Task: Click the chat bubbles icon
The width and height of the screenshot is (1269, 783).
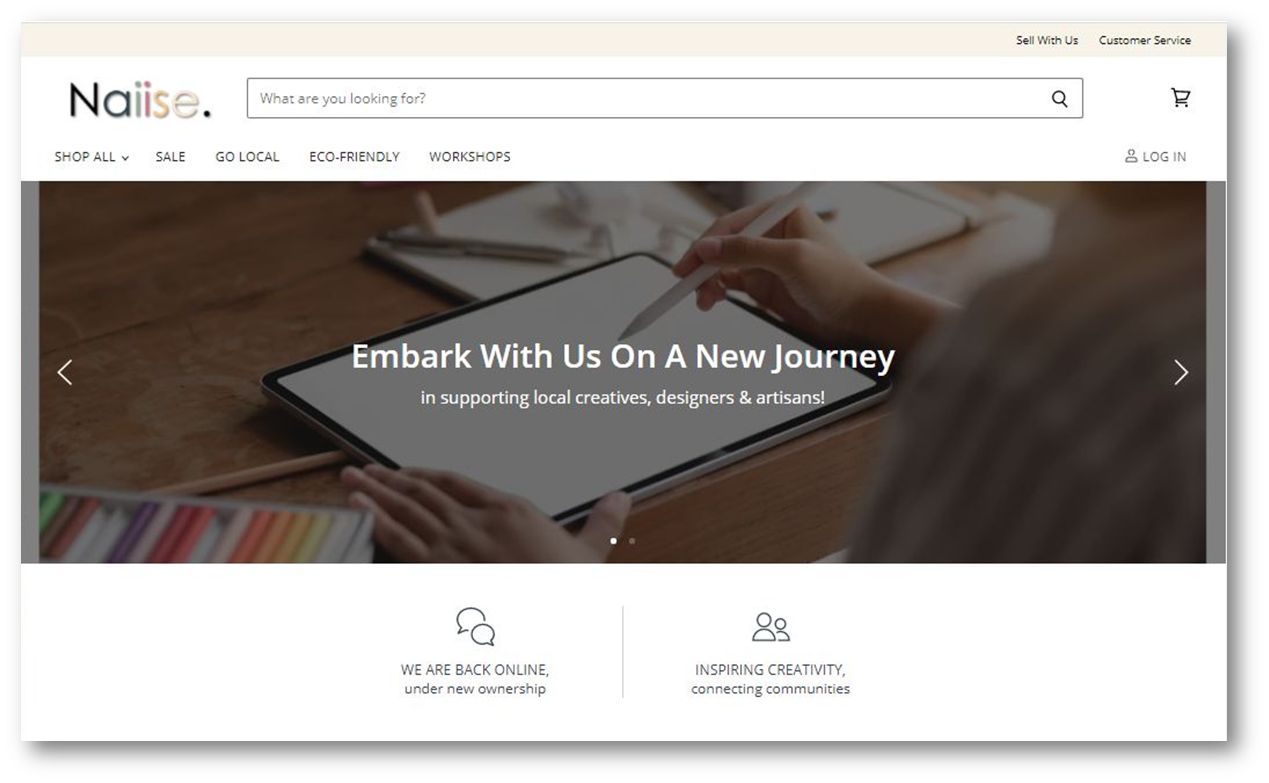Action: pyautogui.click(x=475, y=626)
